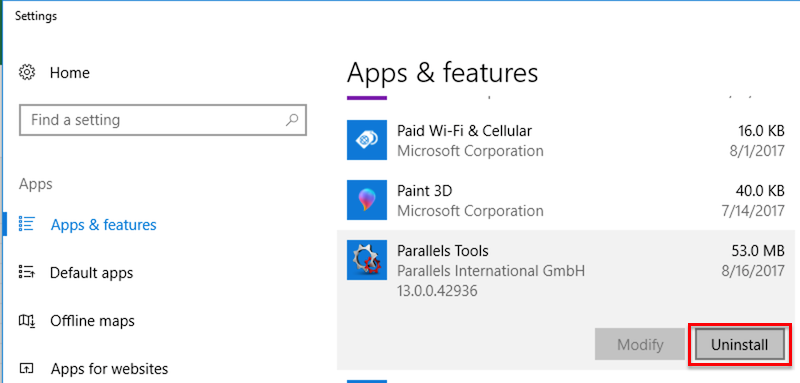Image resolution: width=800 pixels, height=383 pixels.
Task: Click the Home label in sidebar
Action: tap(70, 72)
